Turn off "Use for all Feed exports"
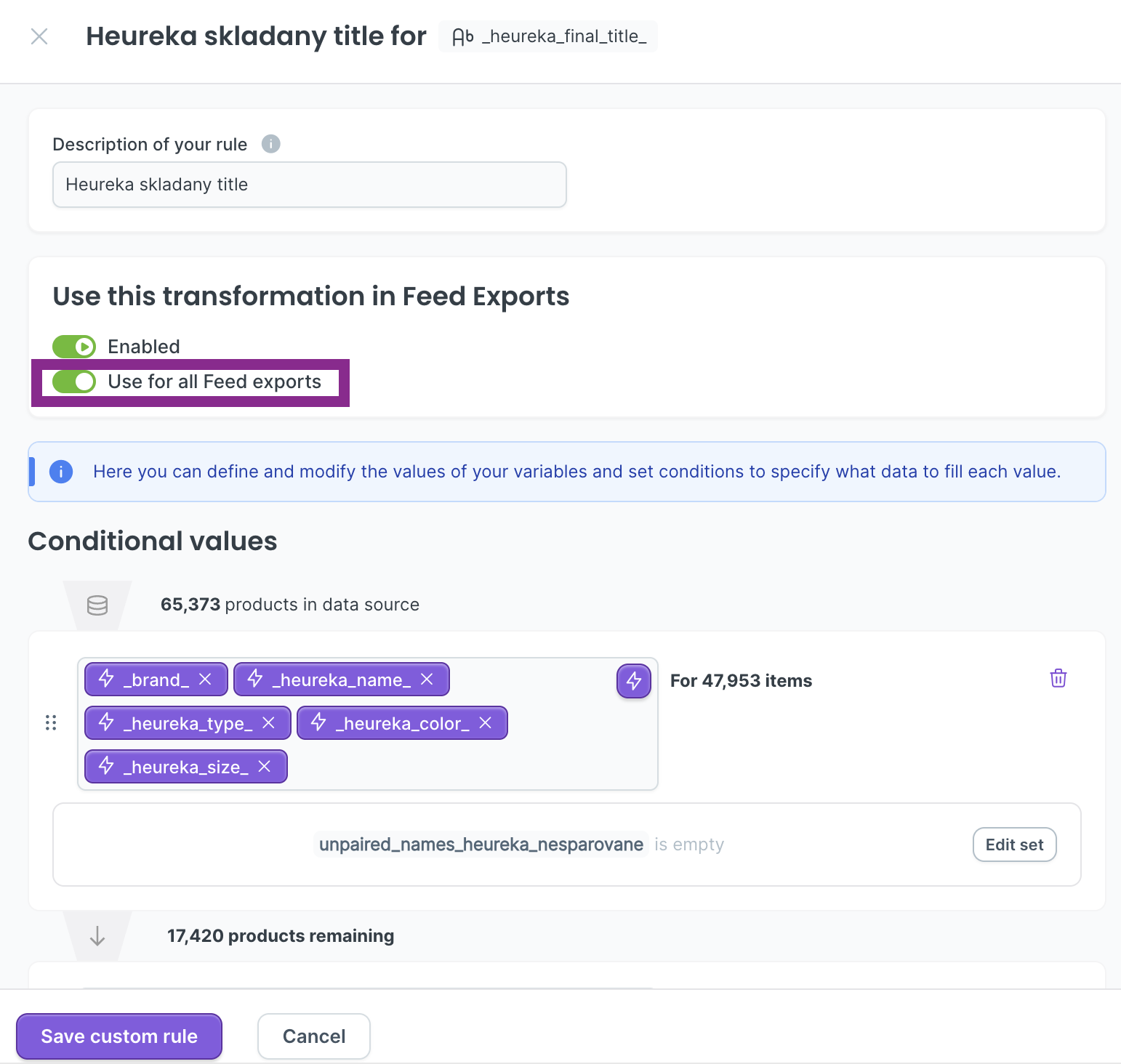The width and height of the screenshot is (1121, 1064). pos(73,382)
